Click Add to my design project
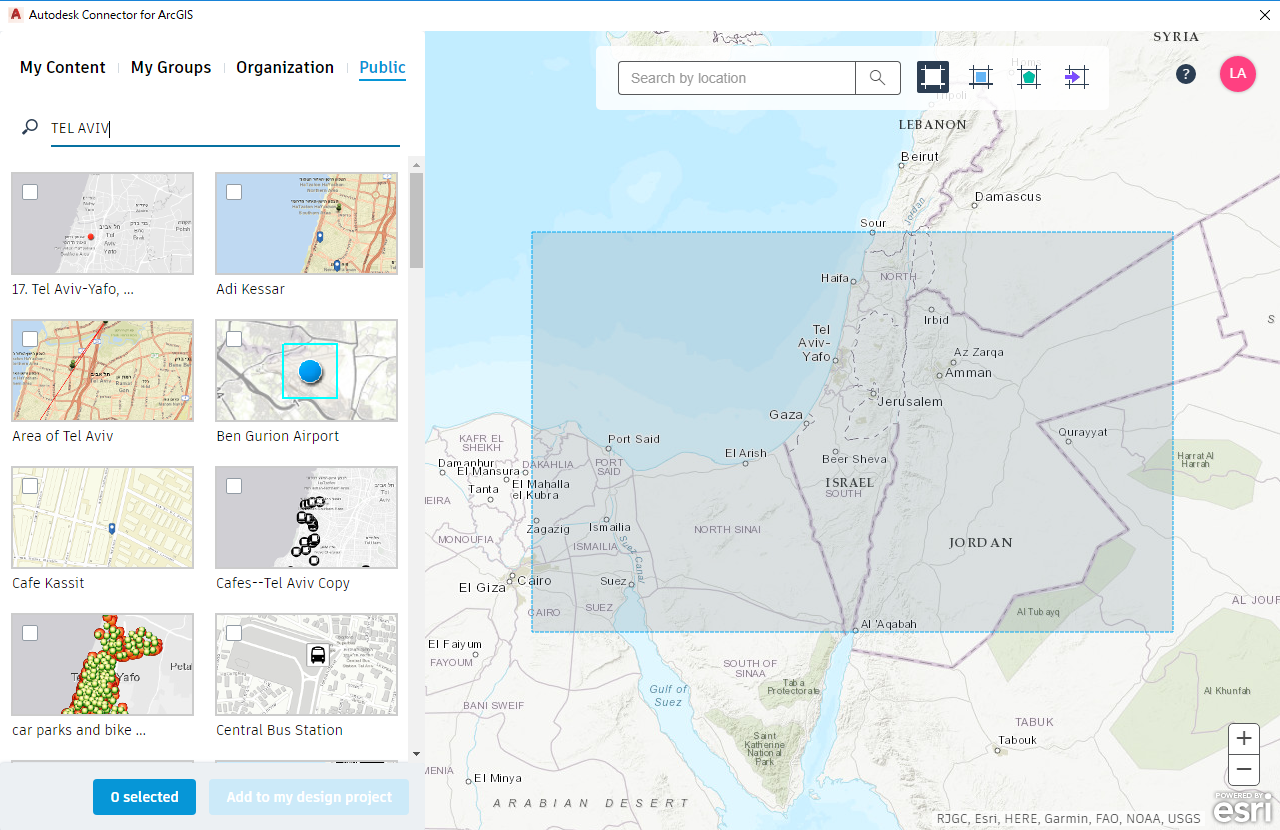The width and height of the screenshot is (1280, 830). [x=309, y=797]
